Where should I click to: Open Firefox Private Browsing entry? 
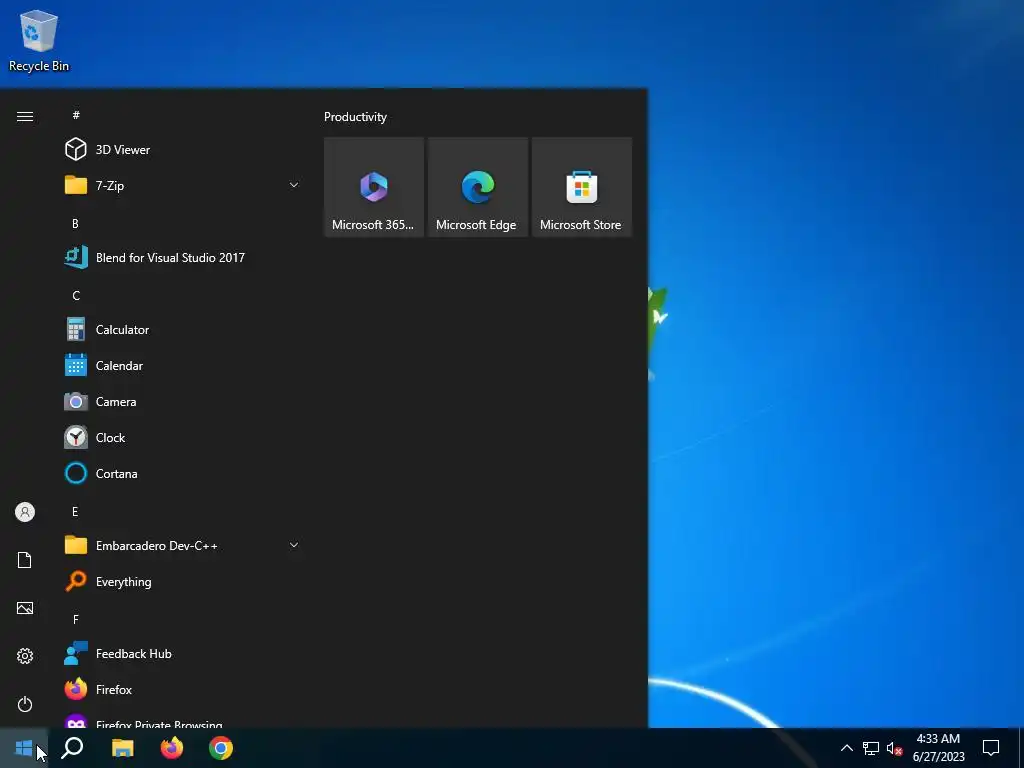coord(183,720)
